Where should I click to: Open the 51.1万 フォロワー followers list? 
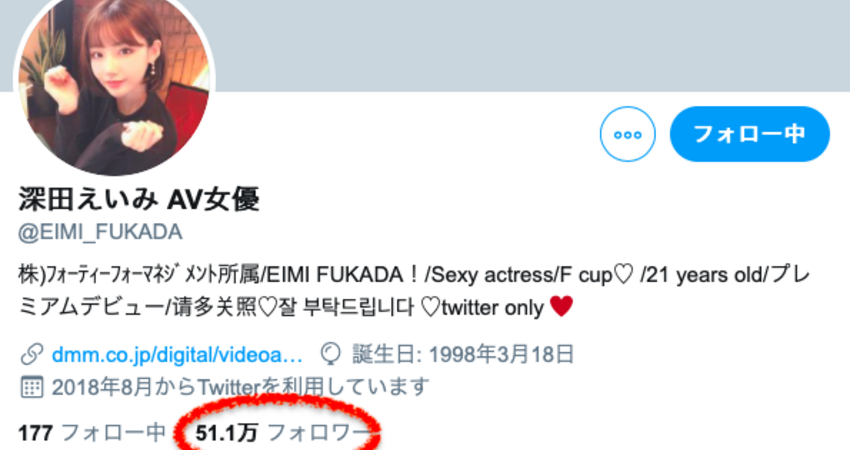281,433
